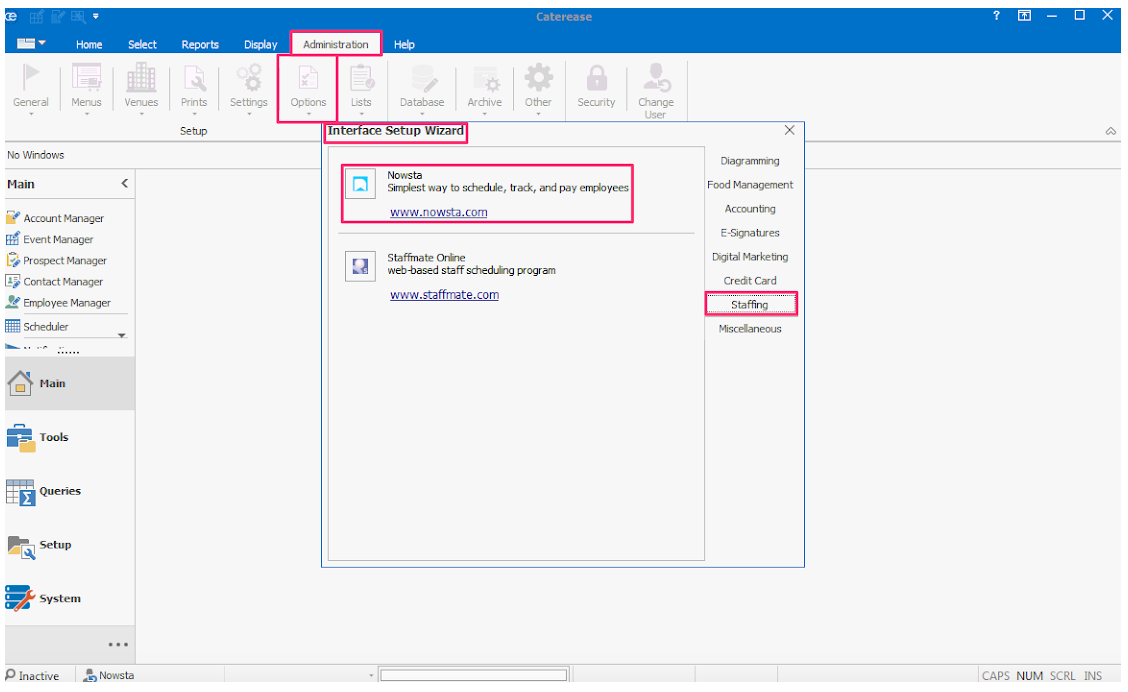Viewport: 1128px width, 692px height.
Task: Select the Setup navigation group
Action: (69, 545)
